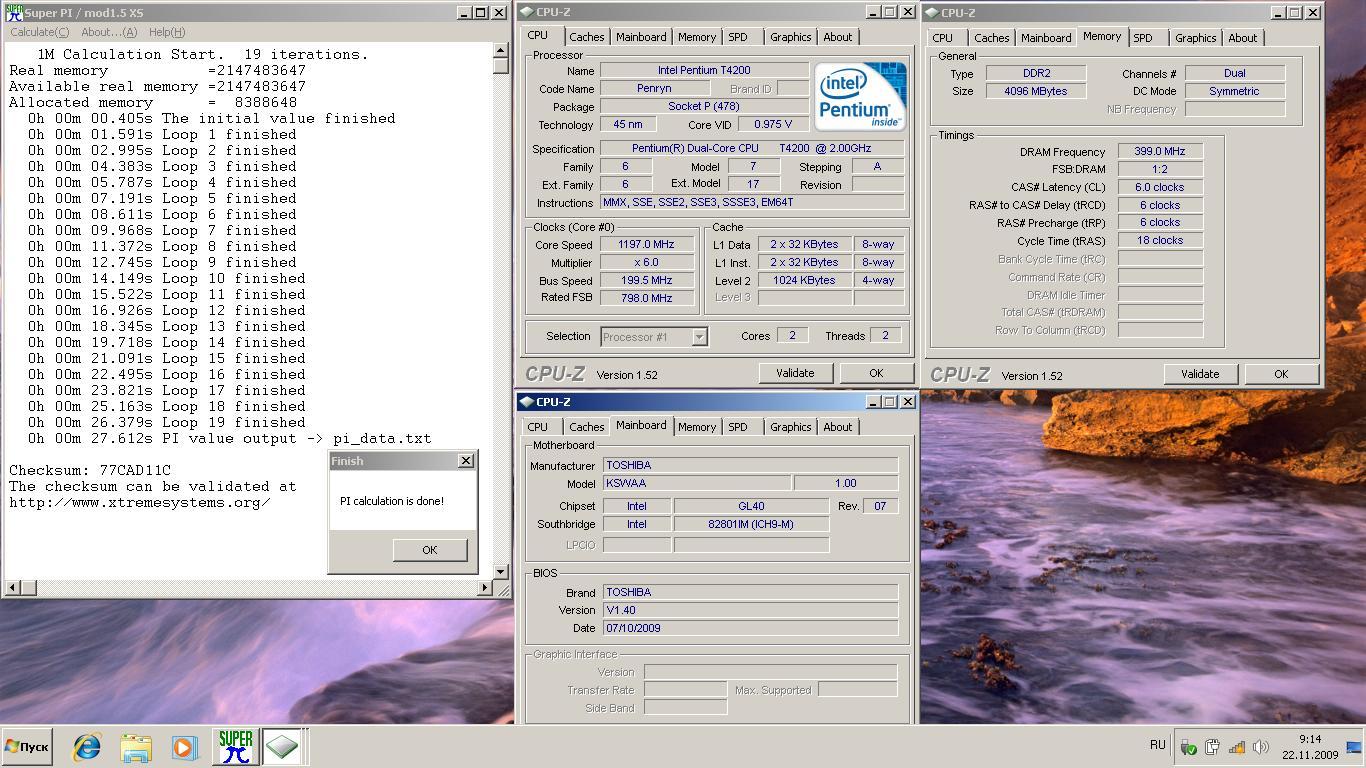1366x768 pixels.
Task: Click the Level 2 1024 KBytes value
Action: (x=804, y=280)
